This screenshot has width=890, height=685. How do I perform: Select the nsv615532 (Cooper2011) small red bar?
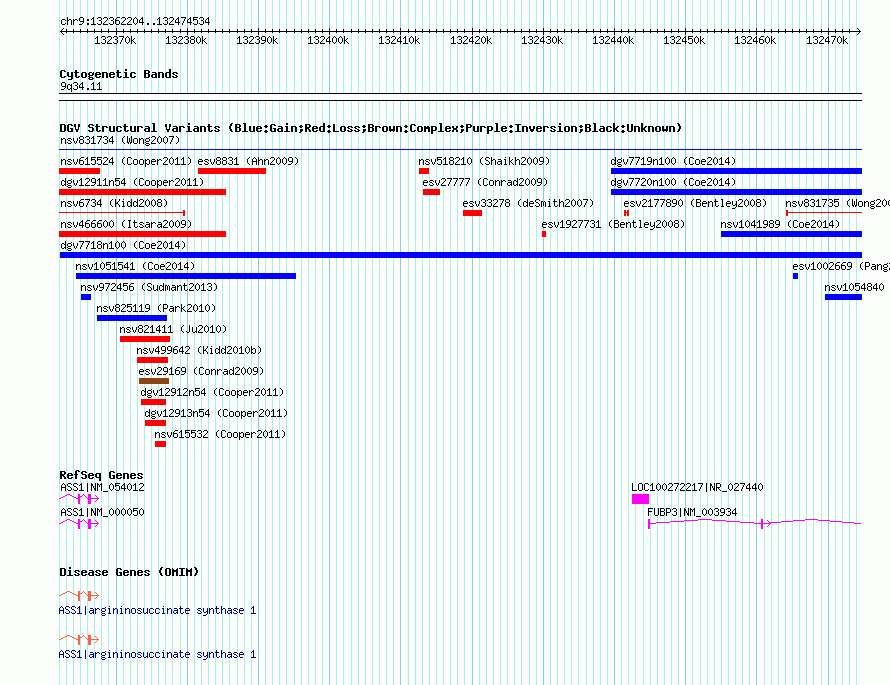(x=160, y=444)
